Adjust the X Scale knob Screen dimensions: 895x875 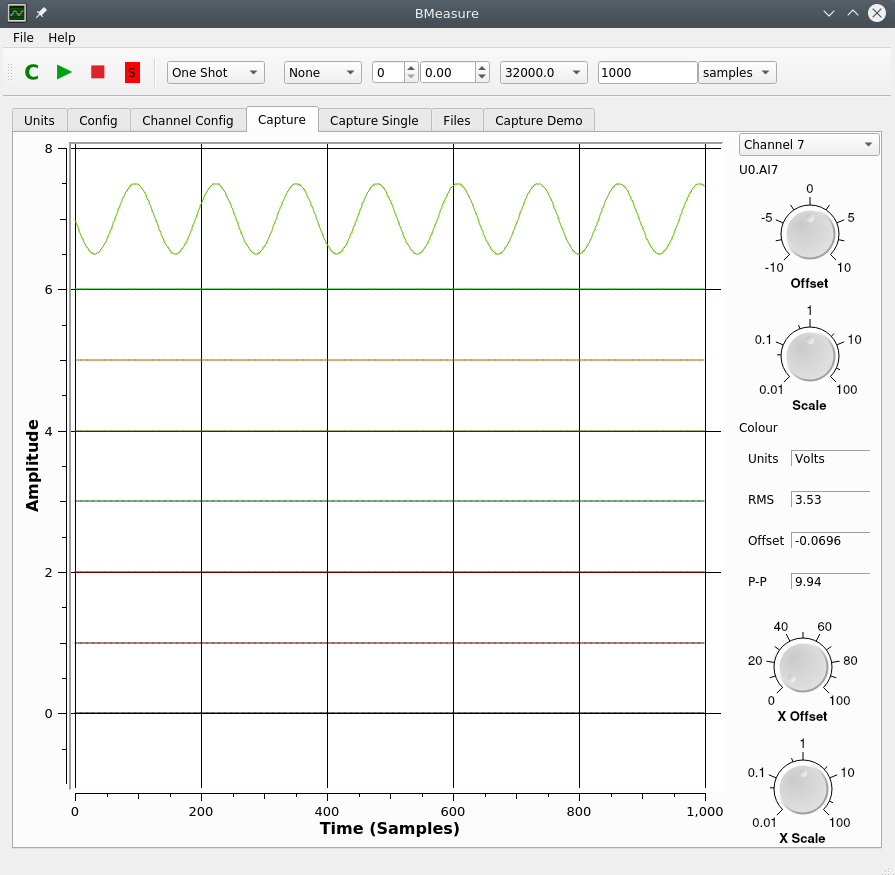tap(802, 788)
